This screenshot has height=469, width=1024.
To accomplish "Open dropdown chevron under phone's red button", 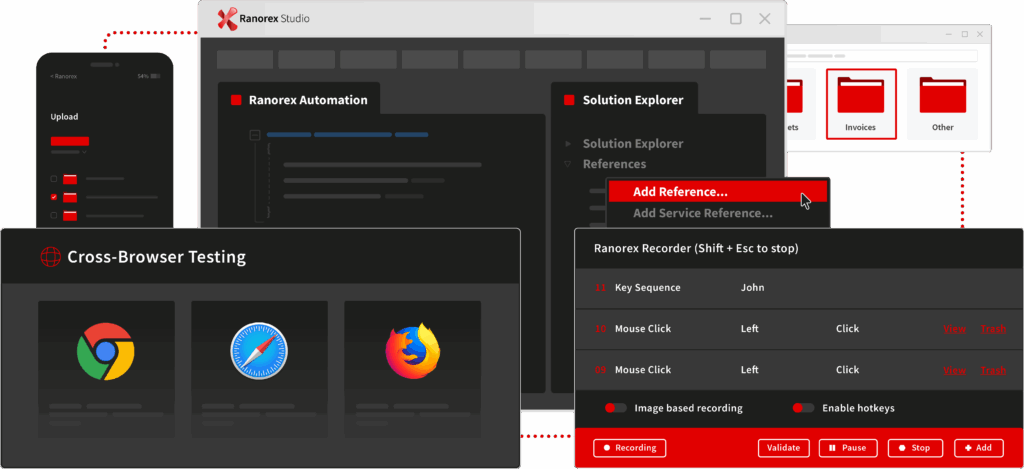I will click(x=84, y=152).
